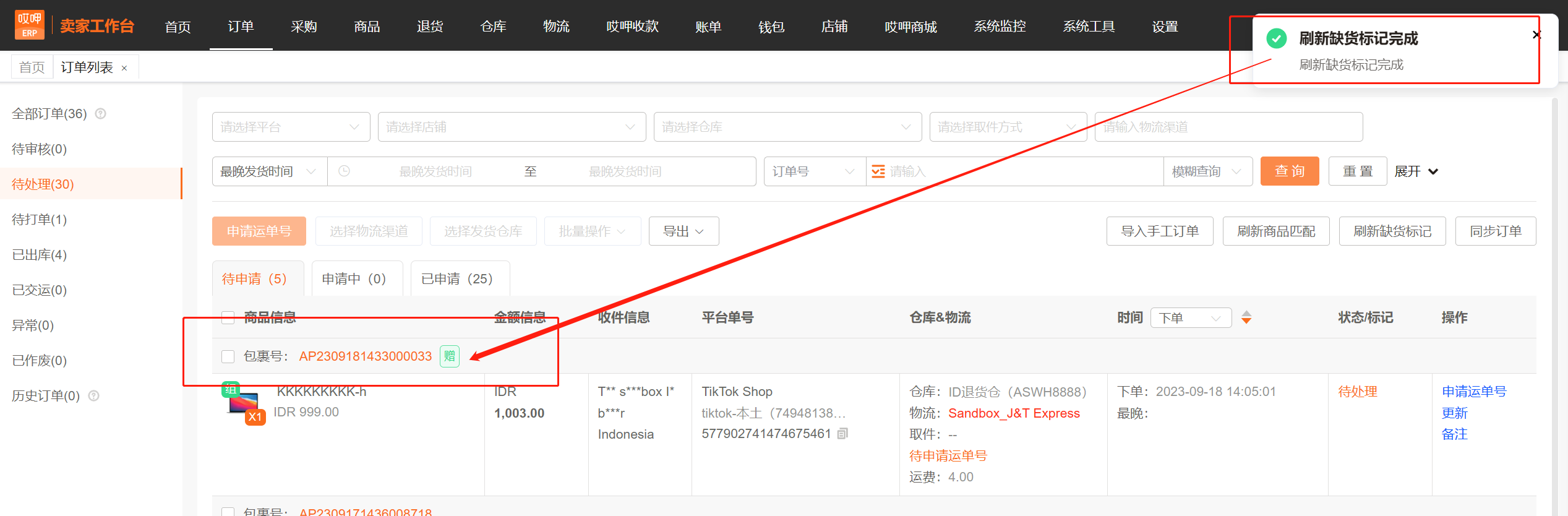This screenshot has height=516, width=1568.
Task: Switch to the 首页 page tab
Action: coord(32,67)
